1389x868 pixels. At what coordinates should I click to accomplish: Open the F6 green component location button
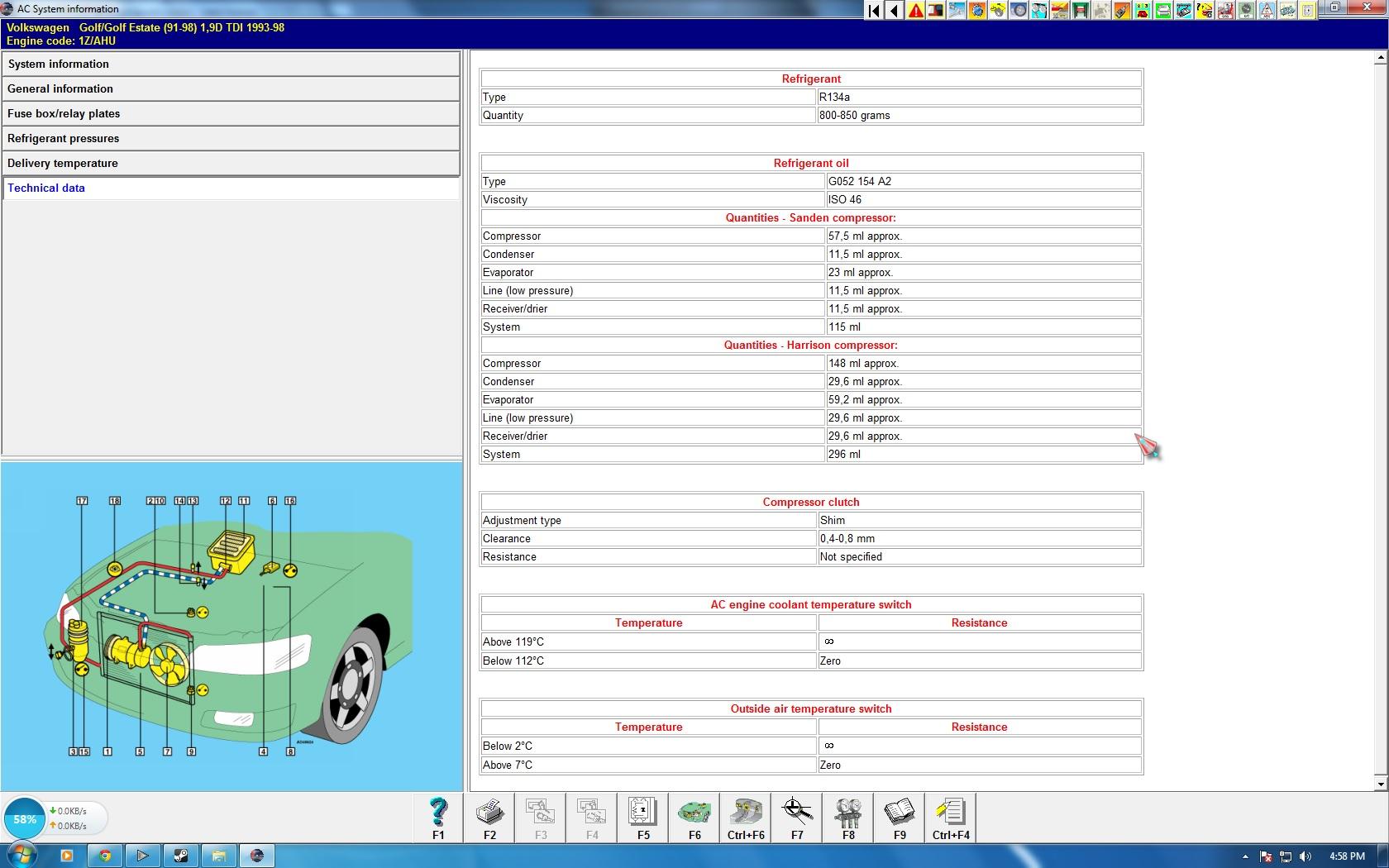[x=694, y=818]
